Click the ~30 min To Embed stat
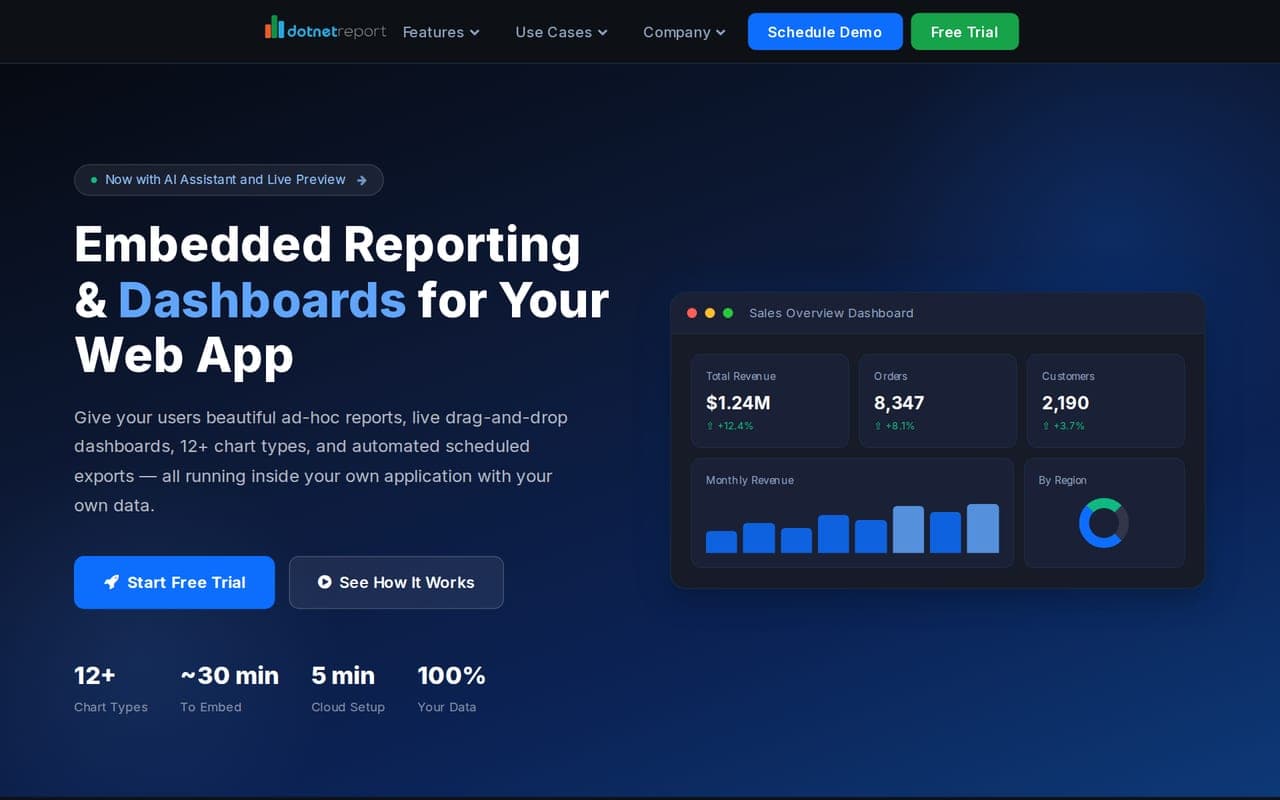1280x800 pixels. (229, 689)
